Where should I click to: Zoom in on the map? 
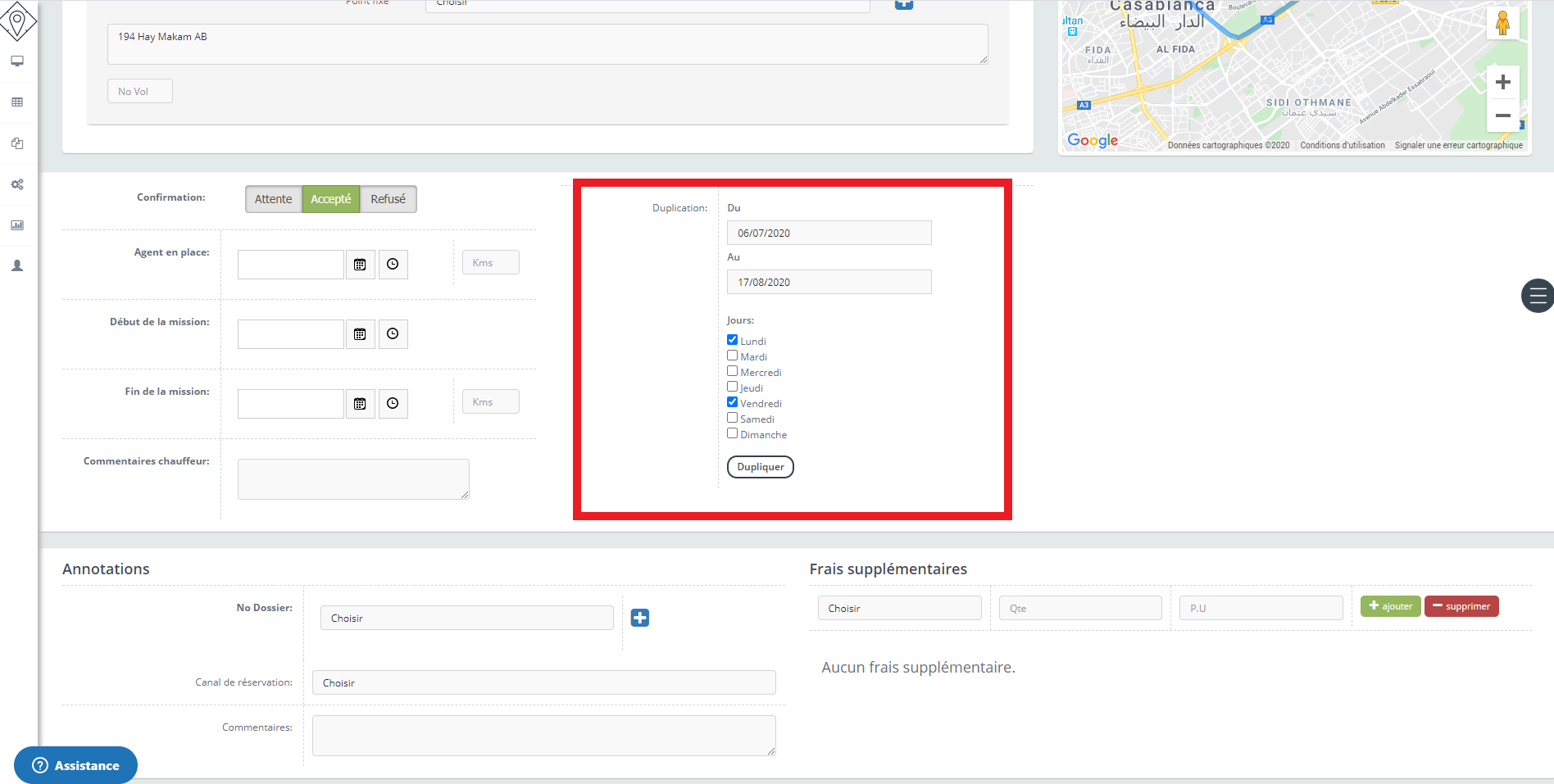click(x=1502, y=83)
